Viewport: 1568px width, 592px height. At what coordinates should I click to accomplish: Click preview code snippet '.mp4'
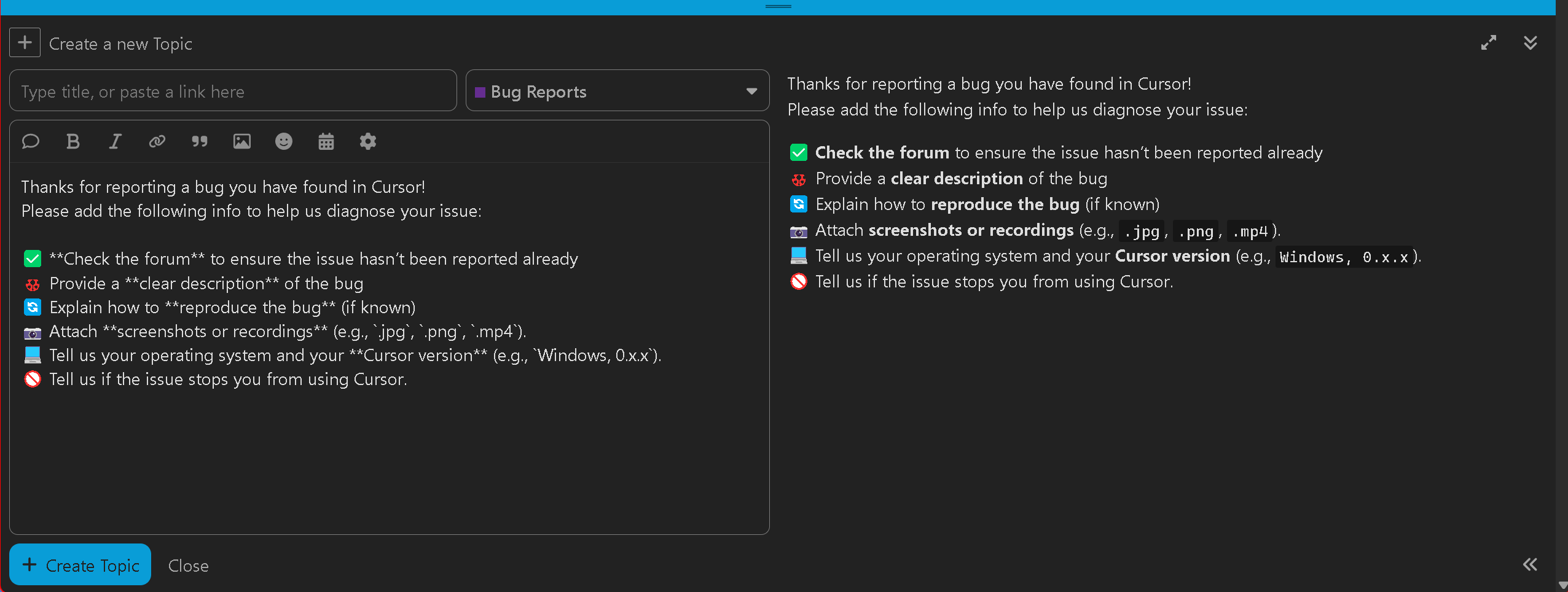click(x=1250, y=231)
